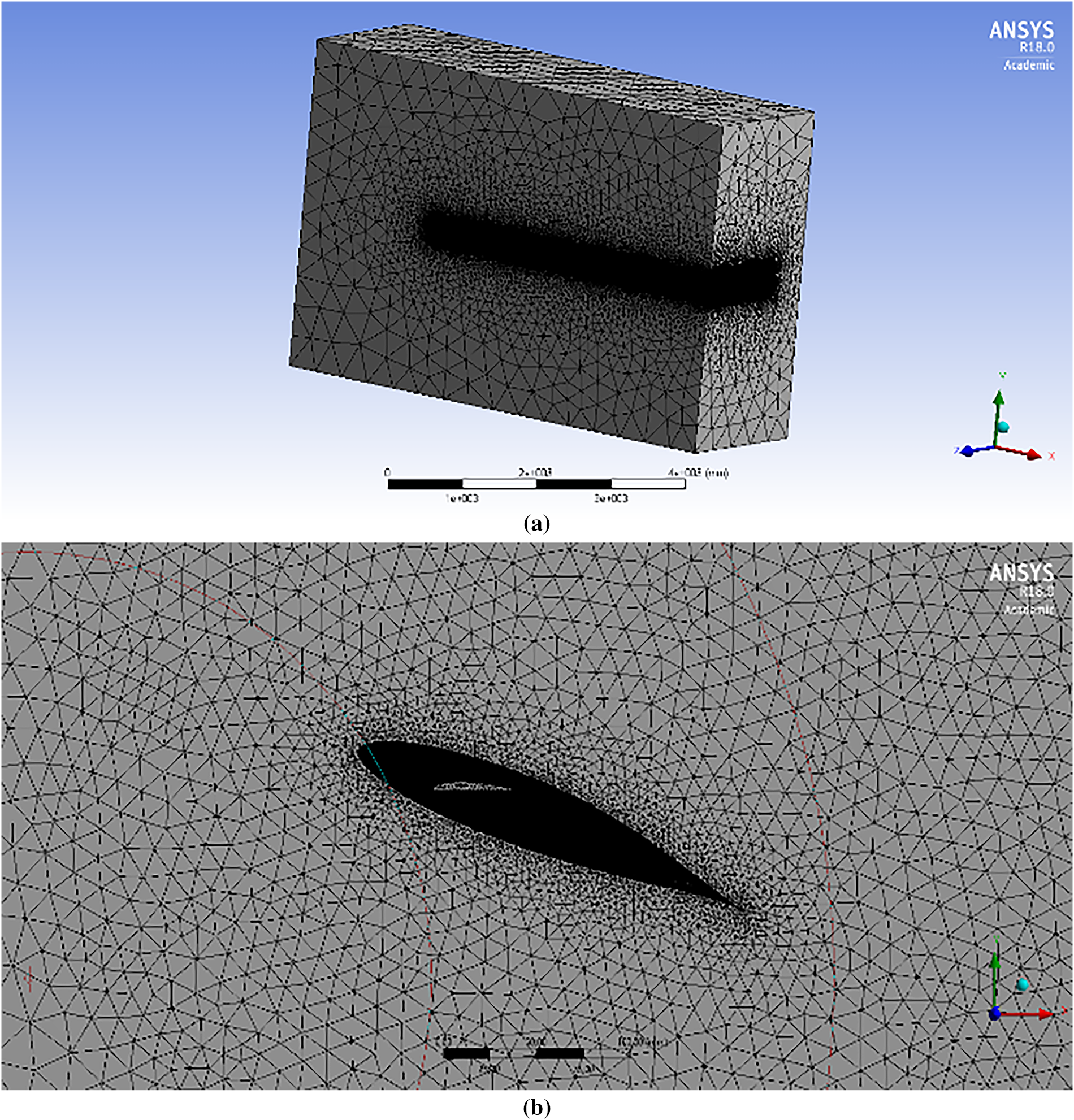
Task: Click the scale ruler in the upper view
Action: (x=536, y=484)
